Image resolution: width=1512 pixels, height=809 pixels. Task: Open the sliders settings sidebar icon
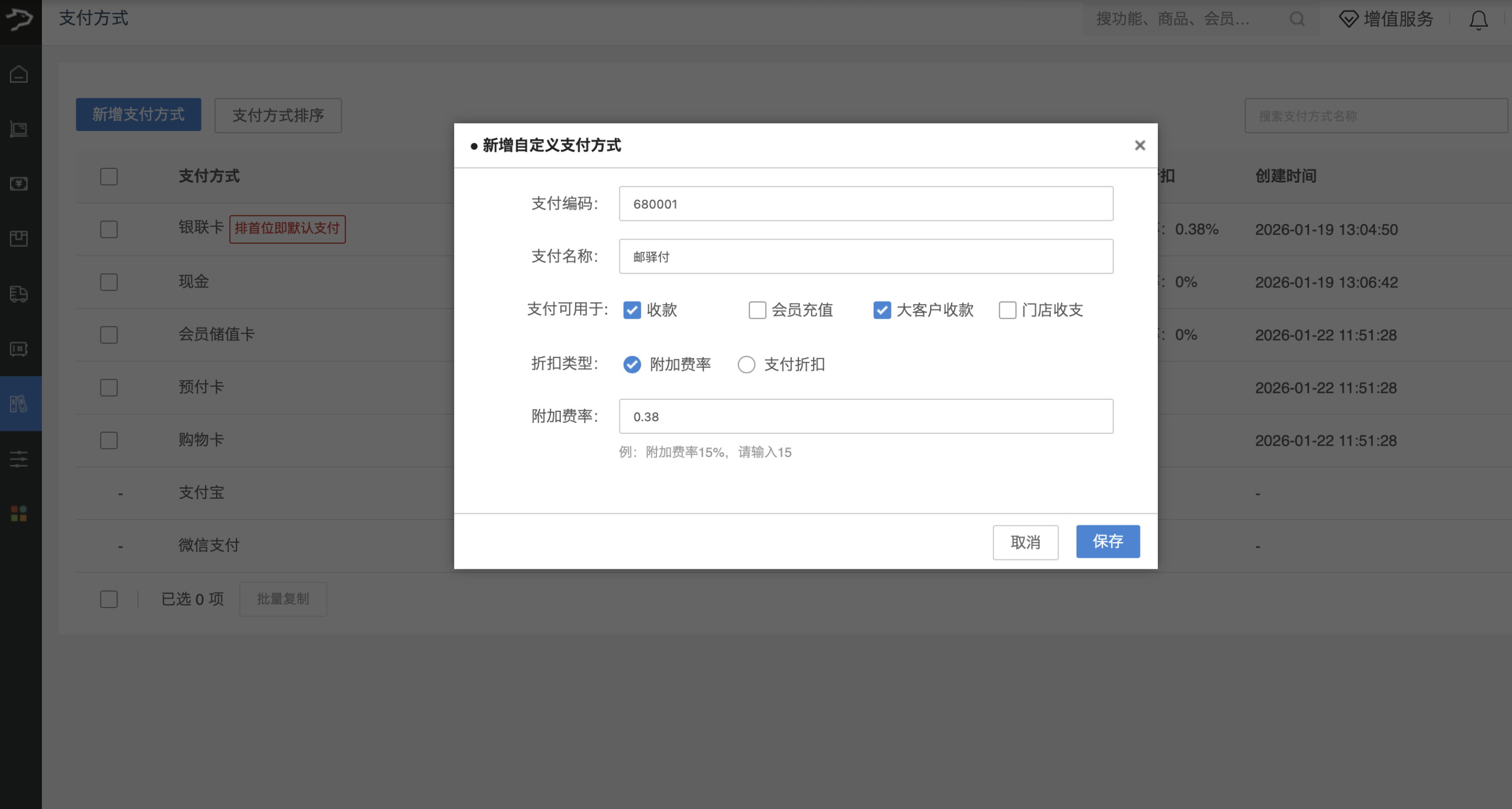click(x=19, y=459)
